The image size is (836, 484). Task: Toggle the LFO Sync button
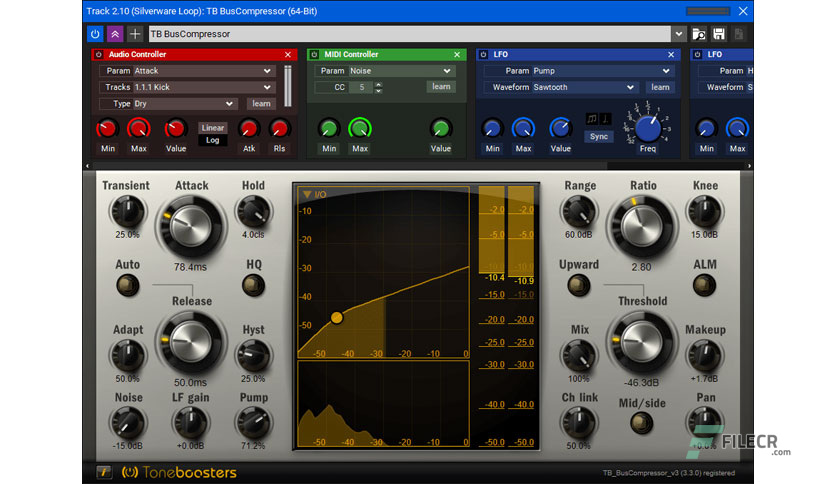(599, 136)
